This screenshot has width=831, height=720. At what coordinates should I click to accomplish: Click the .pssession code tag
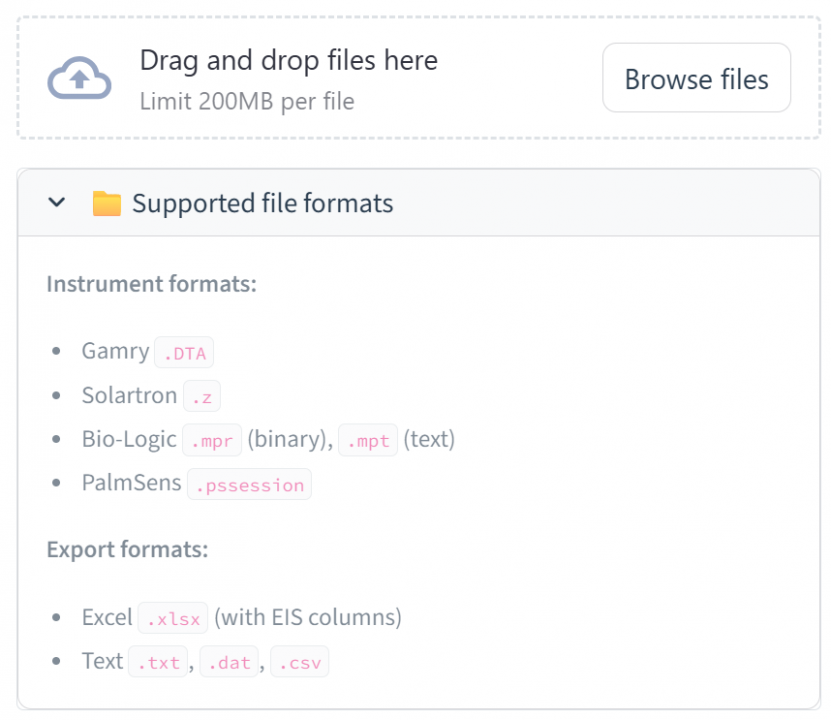coord(249,484)
